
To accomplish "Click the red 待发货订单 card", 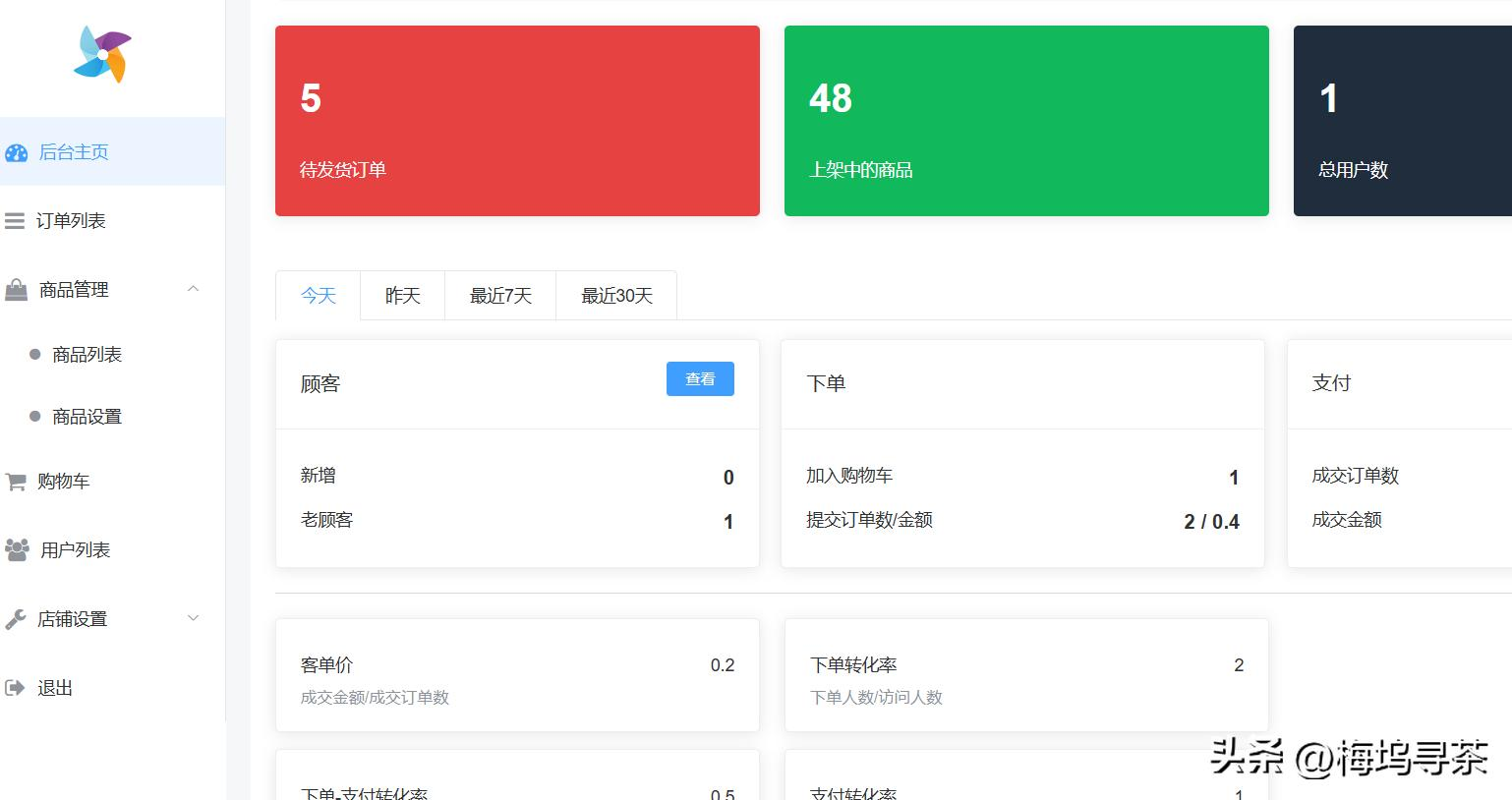I will pos(517,121).
